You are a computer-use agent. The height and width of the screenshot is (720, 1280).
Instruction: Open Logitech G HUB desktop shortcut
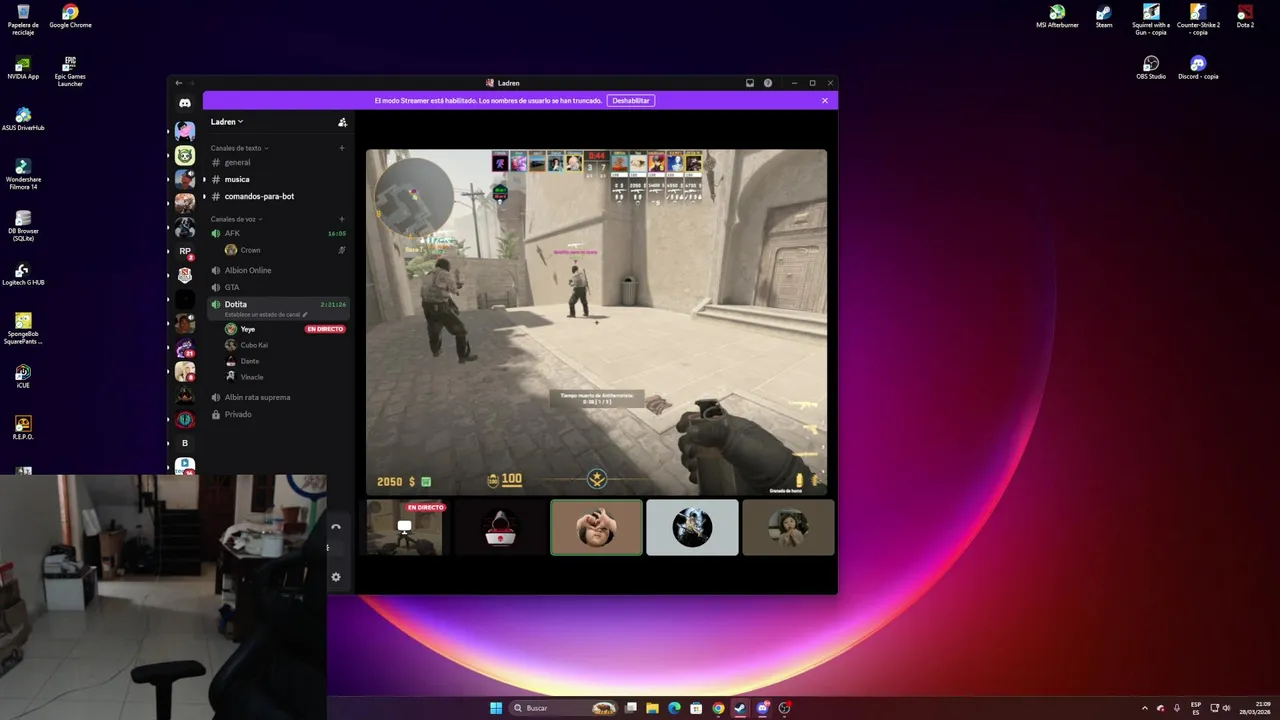tap(23, 274)
